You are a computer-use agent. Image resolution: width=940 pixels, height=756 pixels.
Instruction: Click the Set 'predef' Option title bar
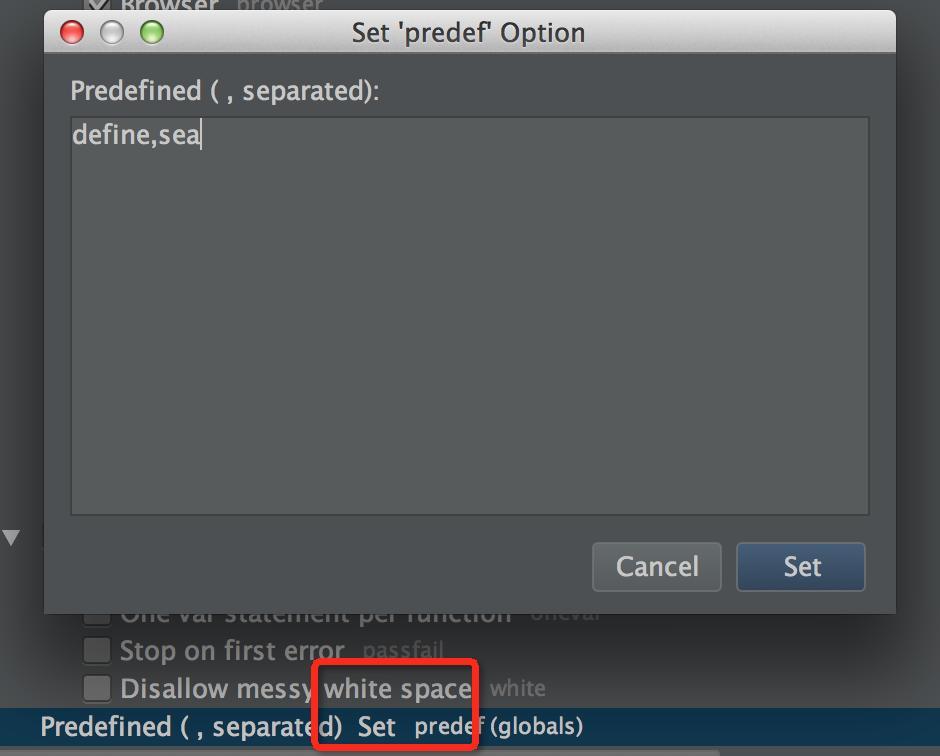(x=468, y=32)
